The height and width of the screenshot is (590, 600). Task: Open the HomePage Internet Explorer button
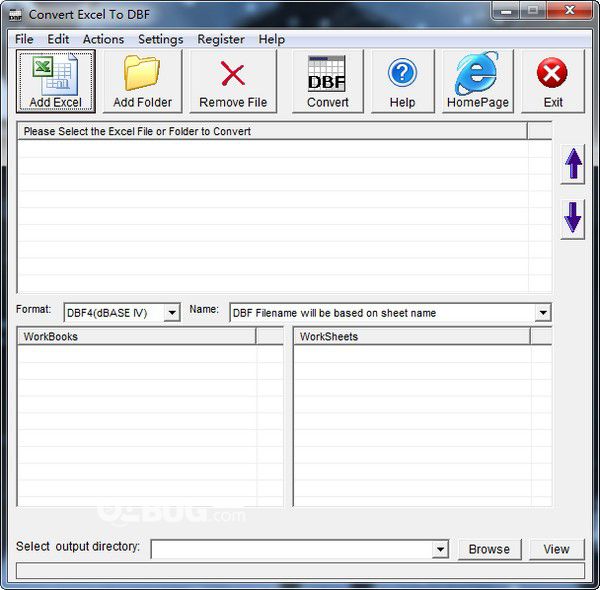point(478,81)
